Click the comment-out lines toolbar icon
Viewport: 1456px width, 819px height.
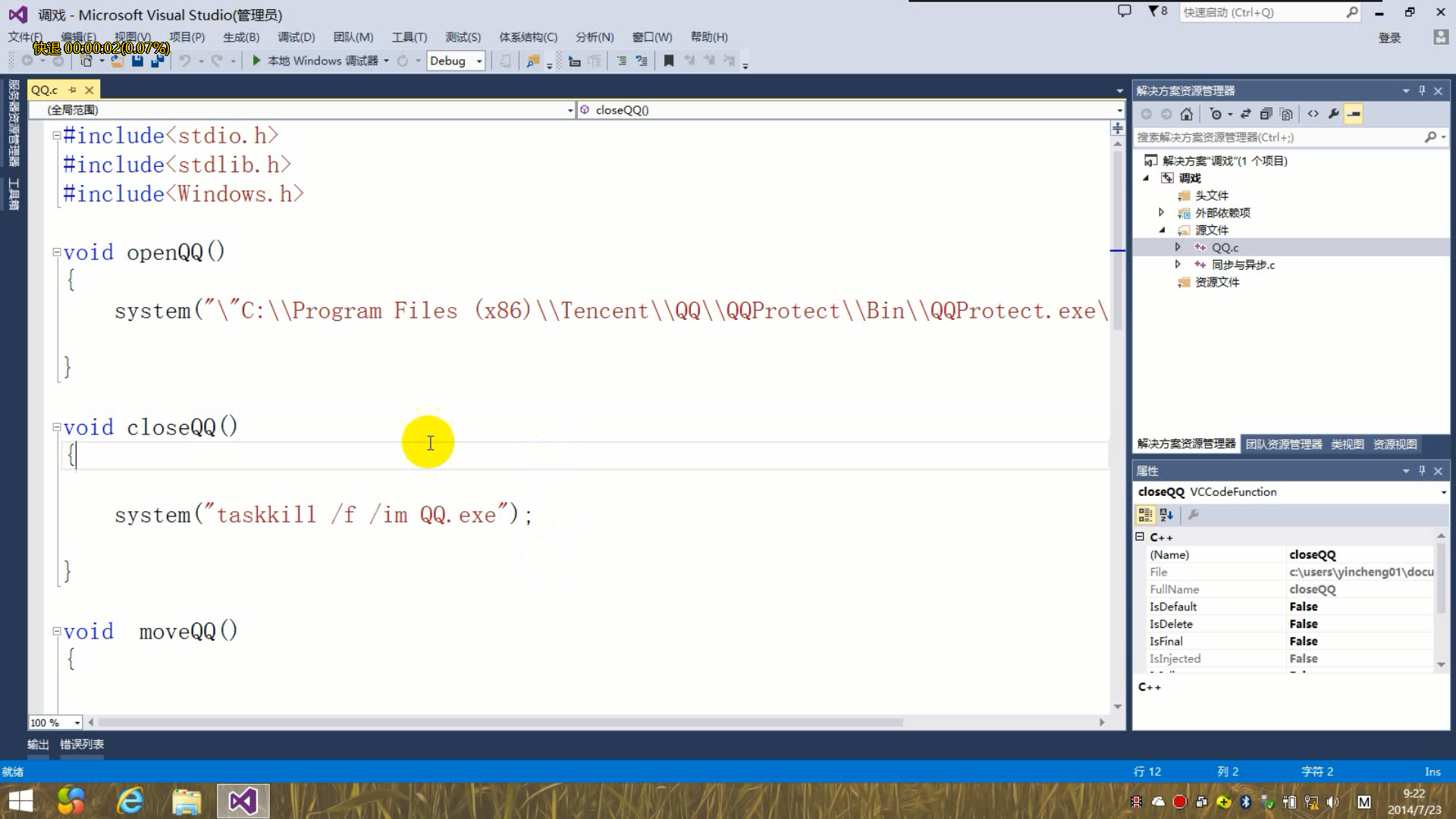click(621, 61)
